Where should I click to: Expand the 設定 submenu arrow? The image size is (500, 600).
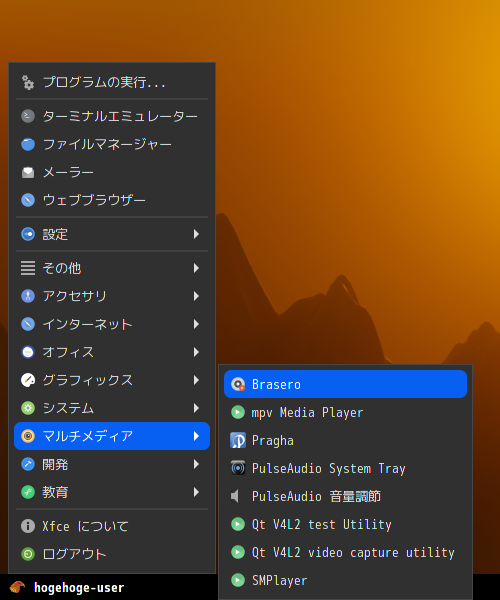[196, 234]
